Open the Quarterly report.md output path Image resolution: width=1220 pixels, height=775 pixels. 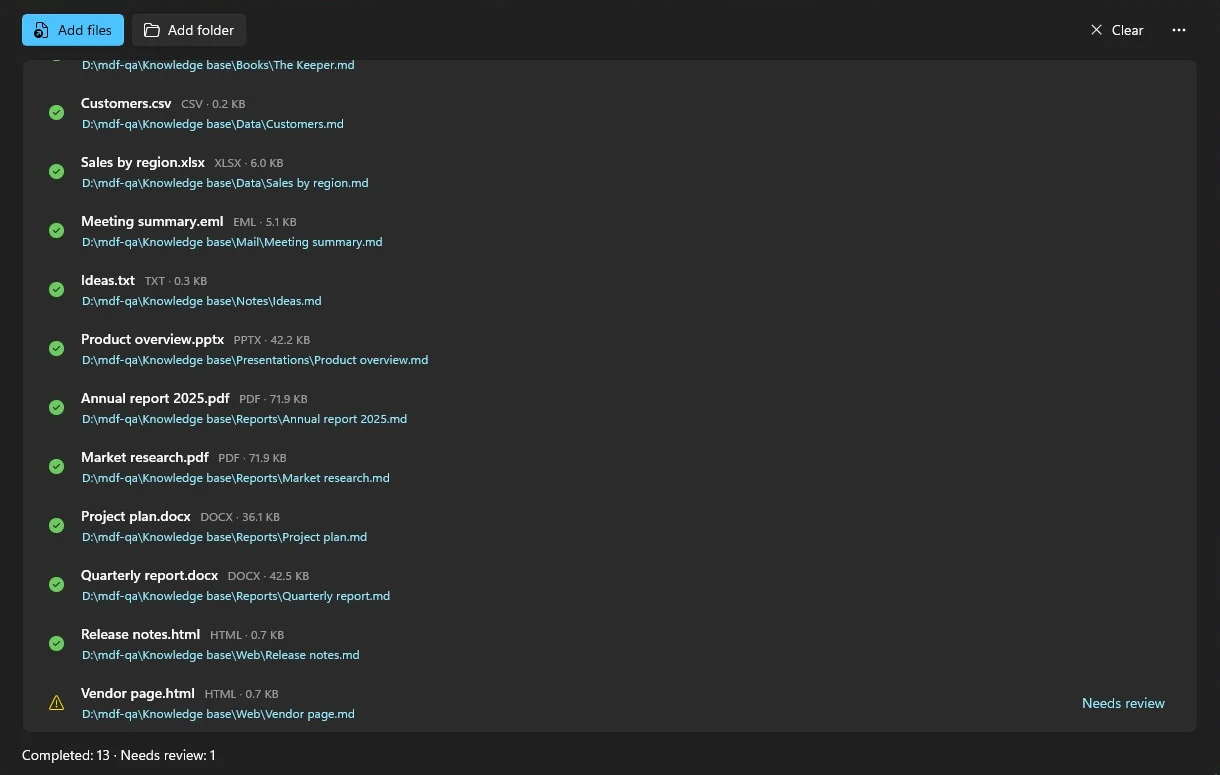pos(236,596)
